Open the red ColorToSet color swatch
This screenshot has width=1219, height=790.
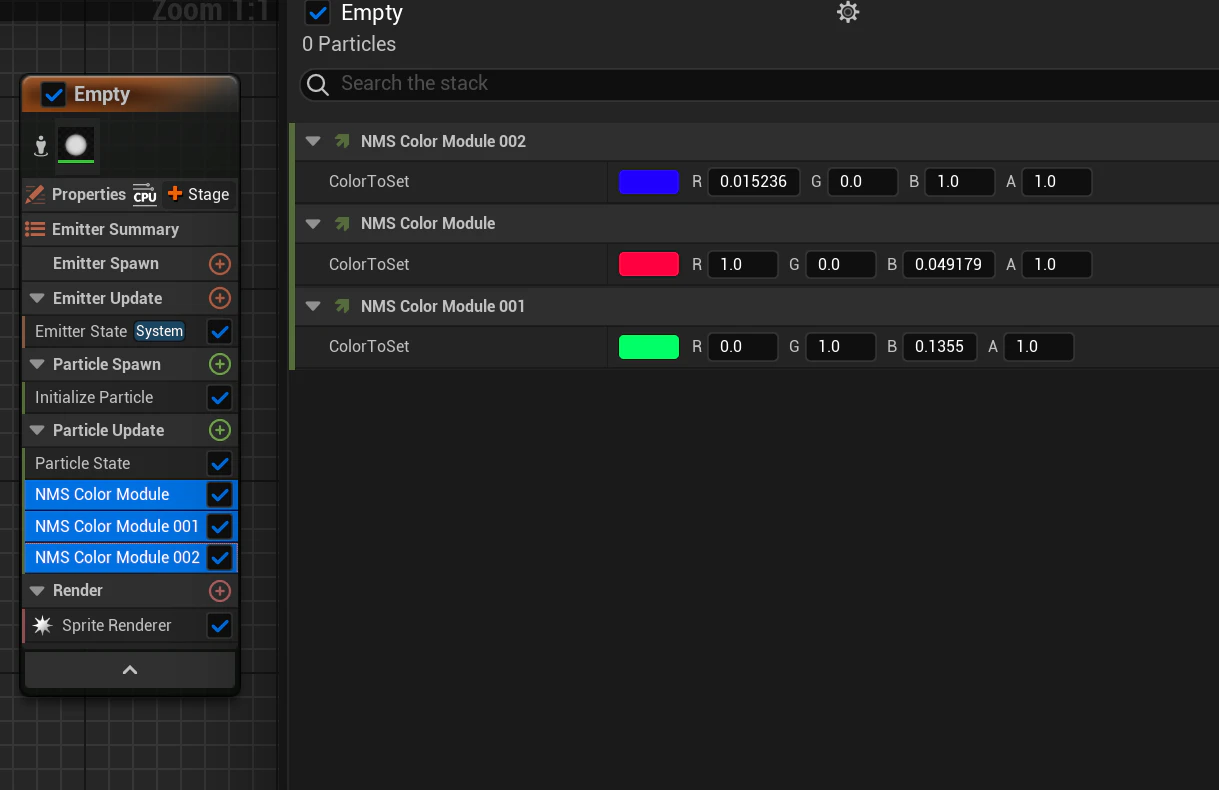tap(649, 264)
